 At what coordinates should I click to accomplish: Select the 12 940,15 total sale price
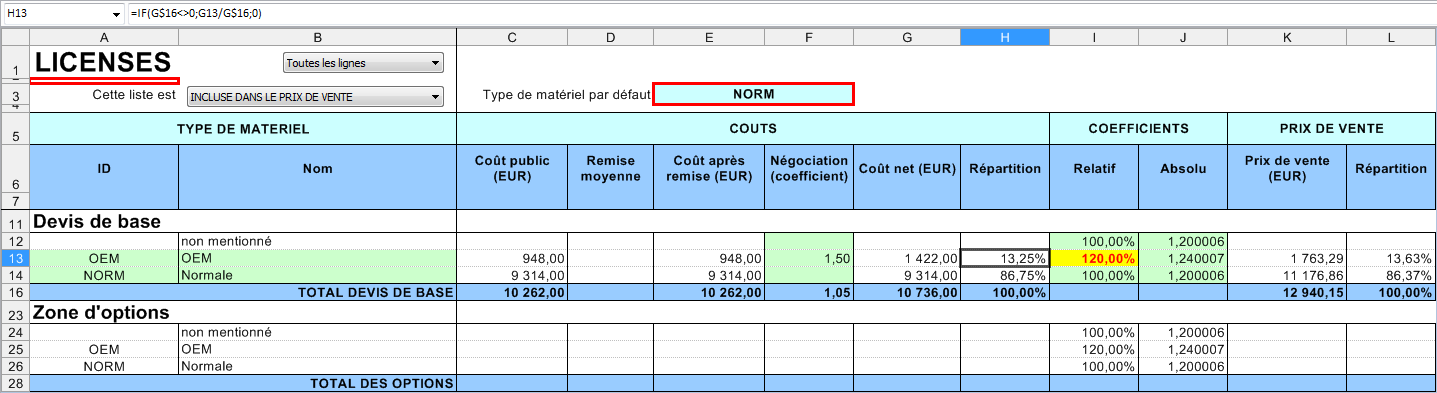[x=1287, y=293]
